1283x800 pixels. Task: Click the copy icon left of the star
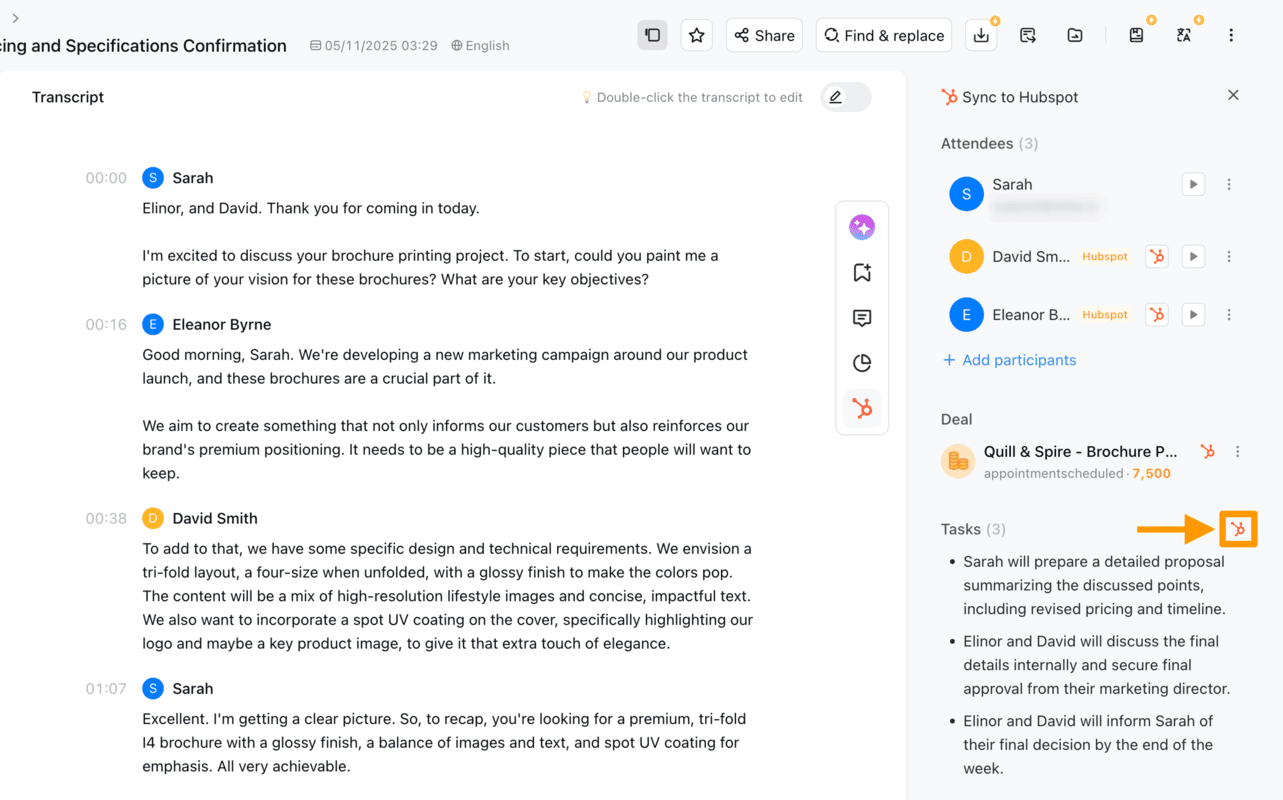pos(652,35)
